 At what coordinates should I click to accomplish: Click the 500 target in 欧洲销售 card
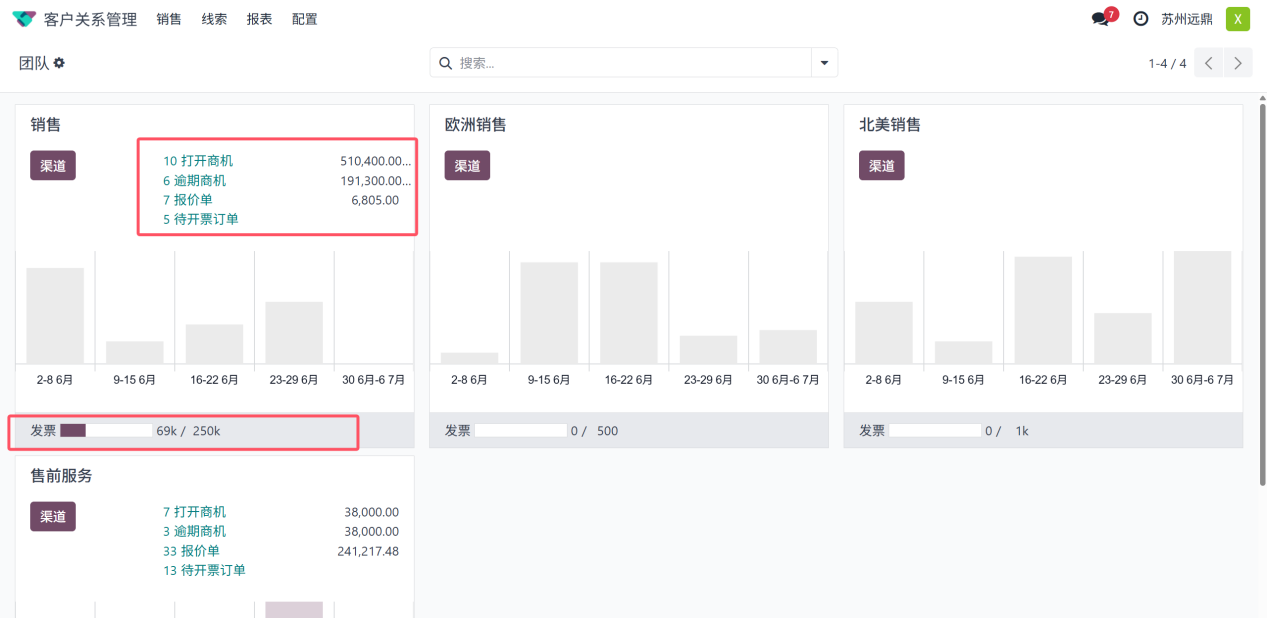(x=608, y=431)
